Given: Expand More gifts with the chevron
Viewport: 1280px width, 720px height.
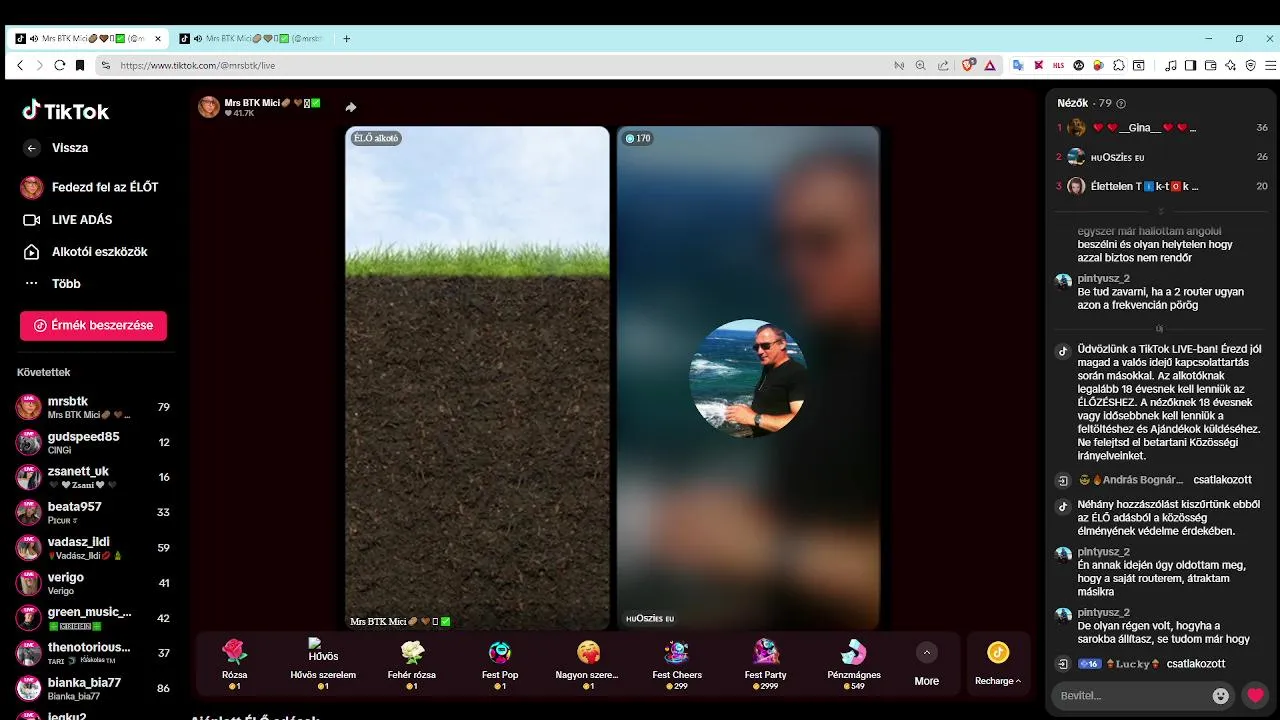Looking at the screenshot, I should tap(927, 652).
